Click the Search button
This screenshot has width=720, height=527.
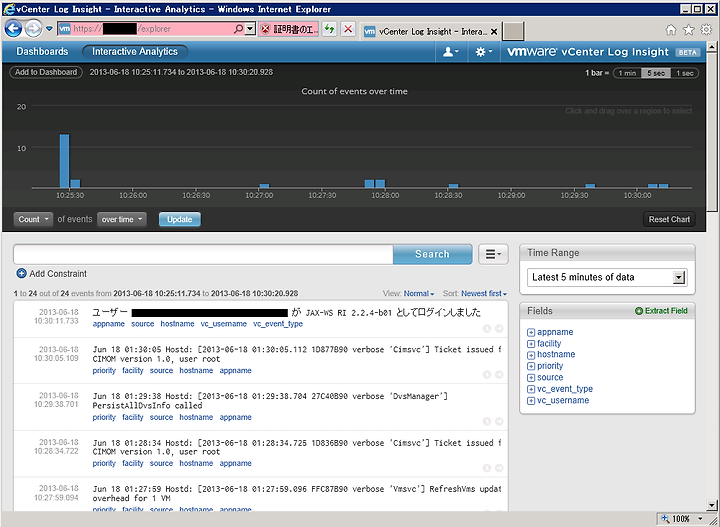click(x=433, y=254)
